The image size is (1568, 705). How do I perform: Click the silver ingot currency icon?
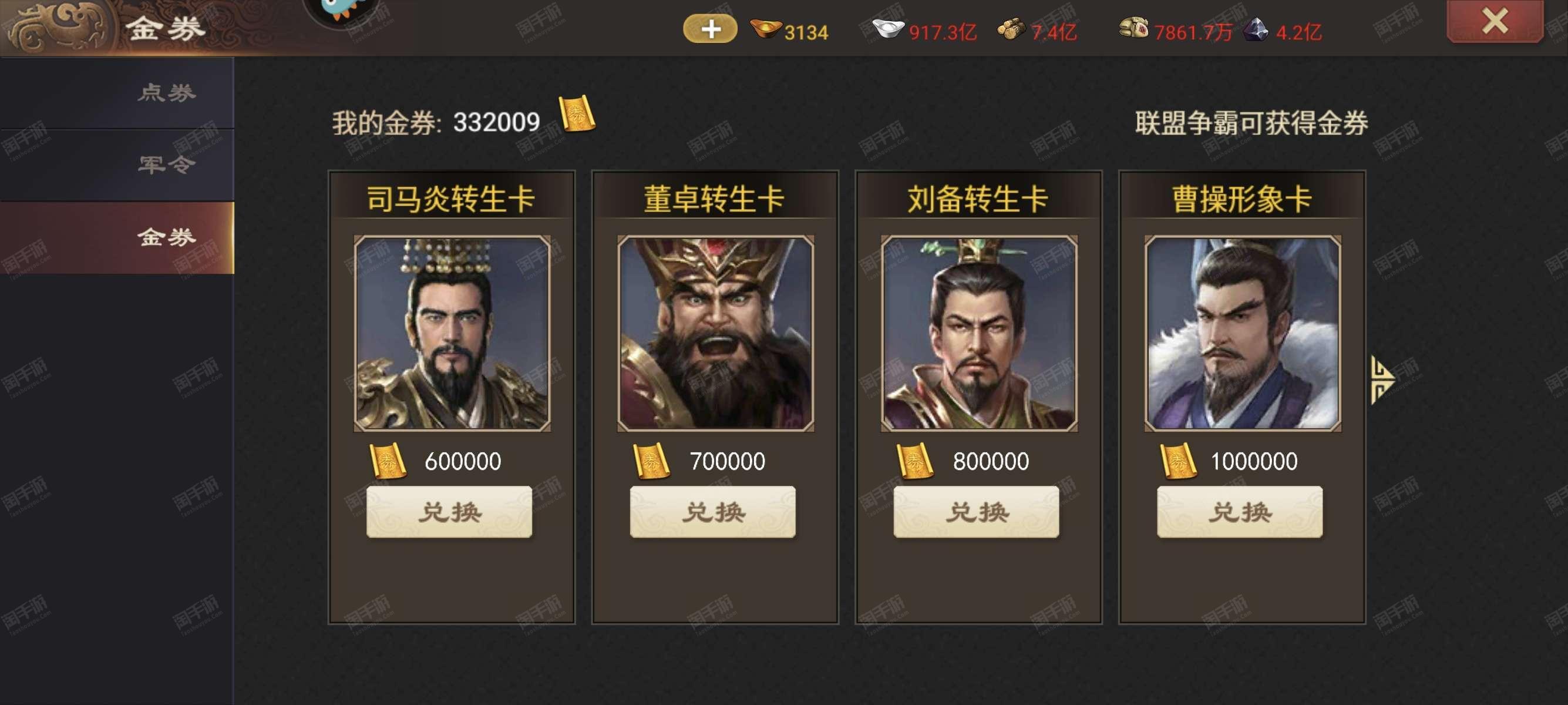[x=888, y=29]
